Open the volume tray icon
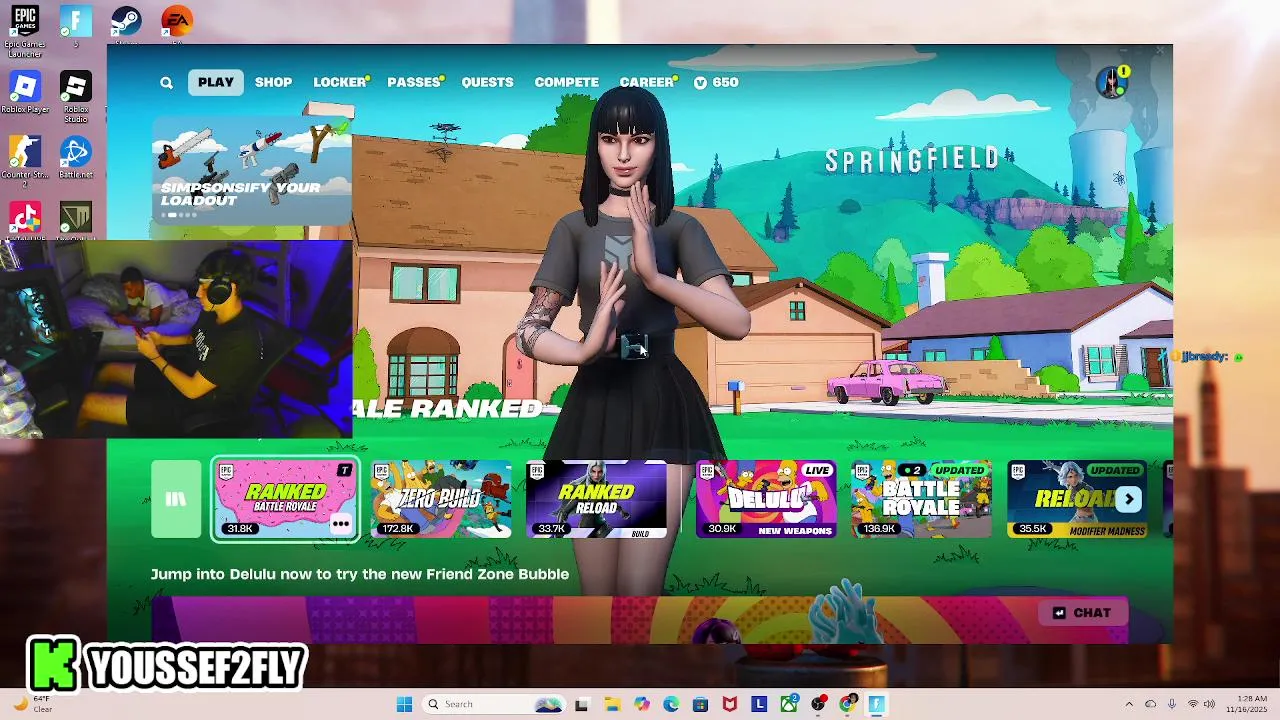This screenshot has width=1280, height=720. [x=1208, y=704]
